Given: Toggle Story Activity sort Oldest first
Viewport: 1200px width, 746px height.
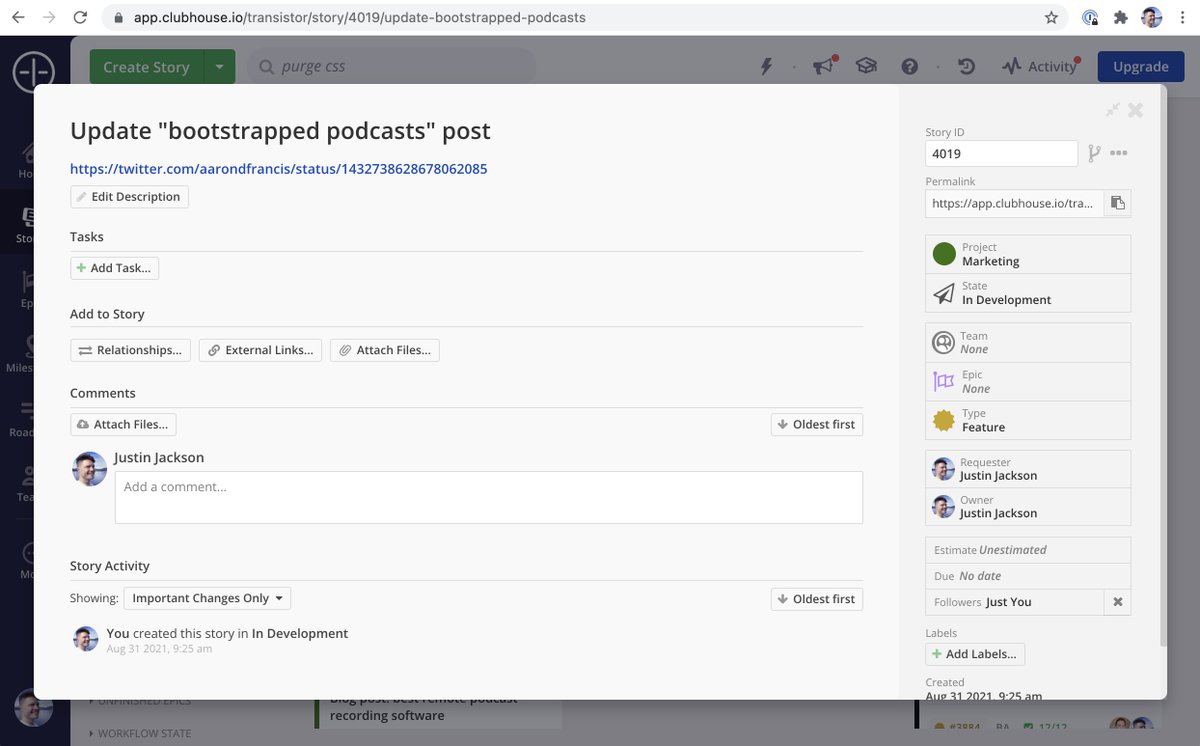Looking at the screenshot, I should point(816,599).
